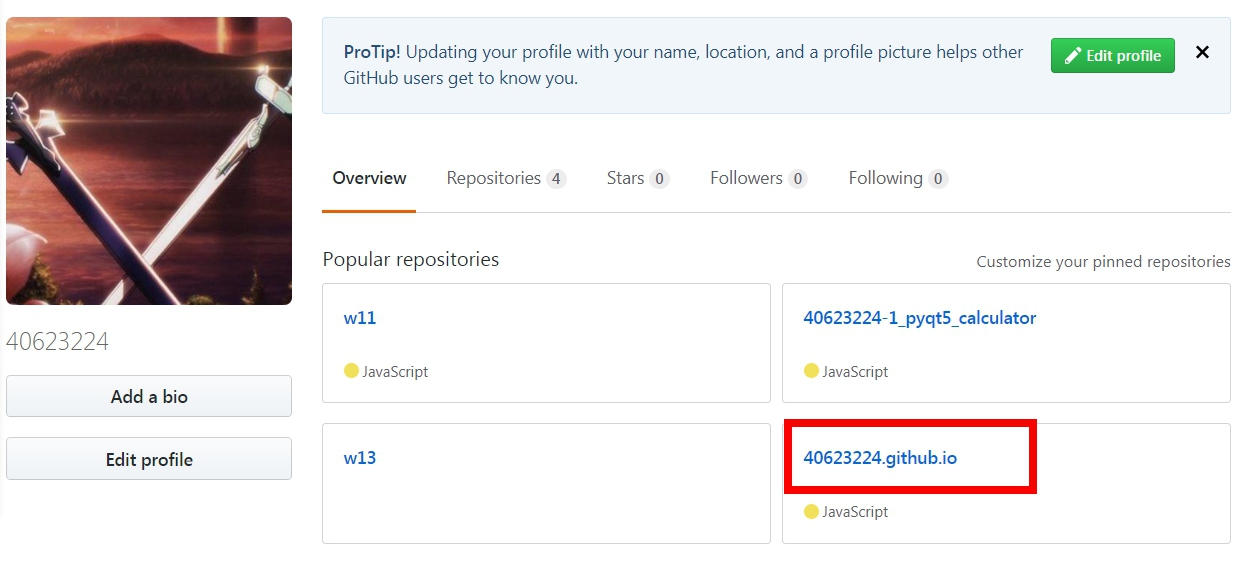Open Customize your pinned repositories link
1248x574 pixels.
(x=1103, y=262)
